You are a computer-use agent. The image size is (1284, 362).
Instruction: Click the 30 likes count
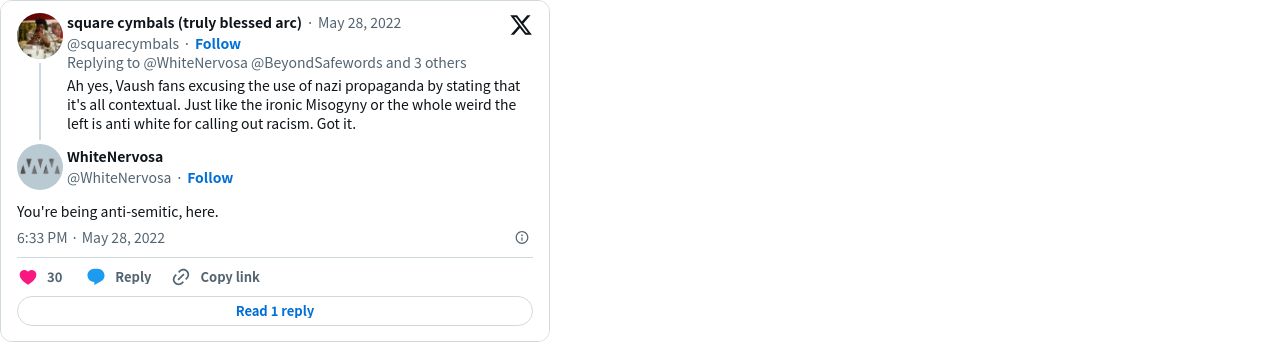[55, 277]
